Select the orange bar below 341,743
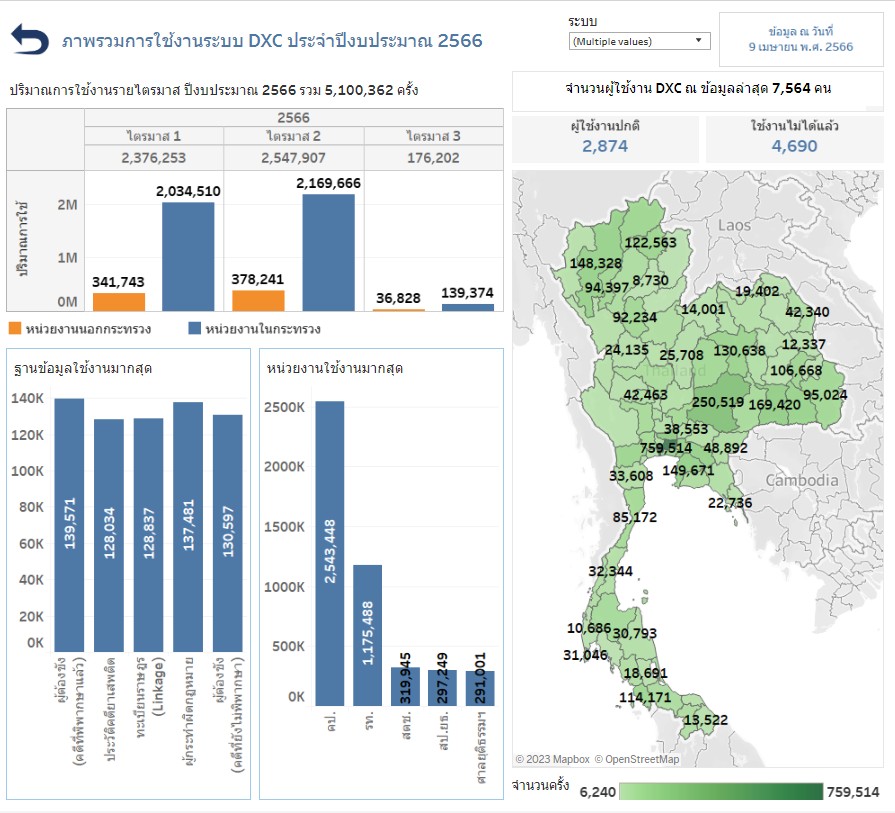Viewport: 895px width, 813px height. tap(119, 302)
